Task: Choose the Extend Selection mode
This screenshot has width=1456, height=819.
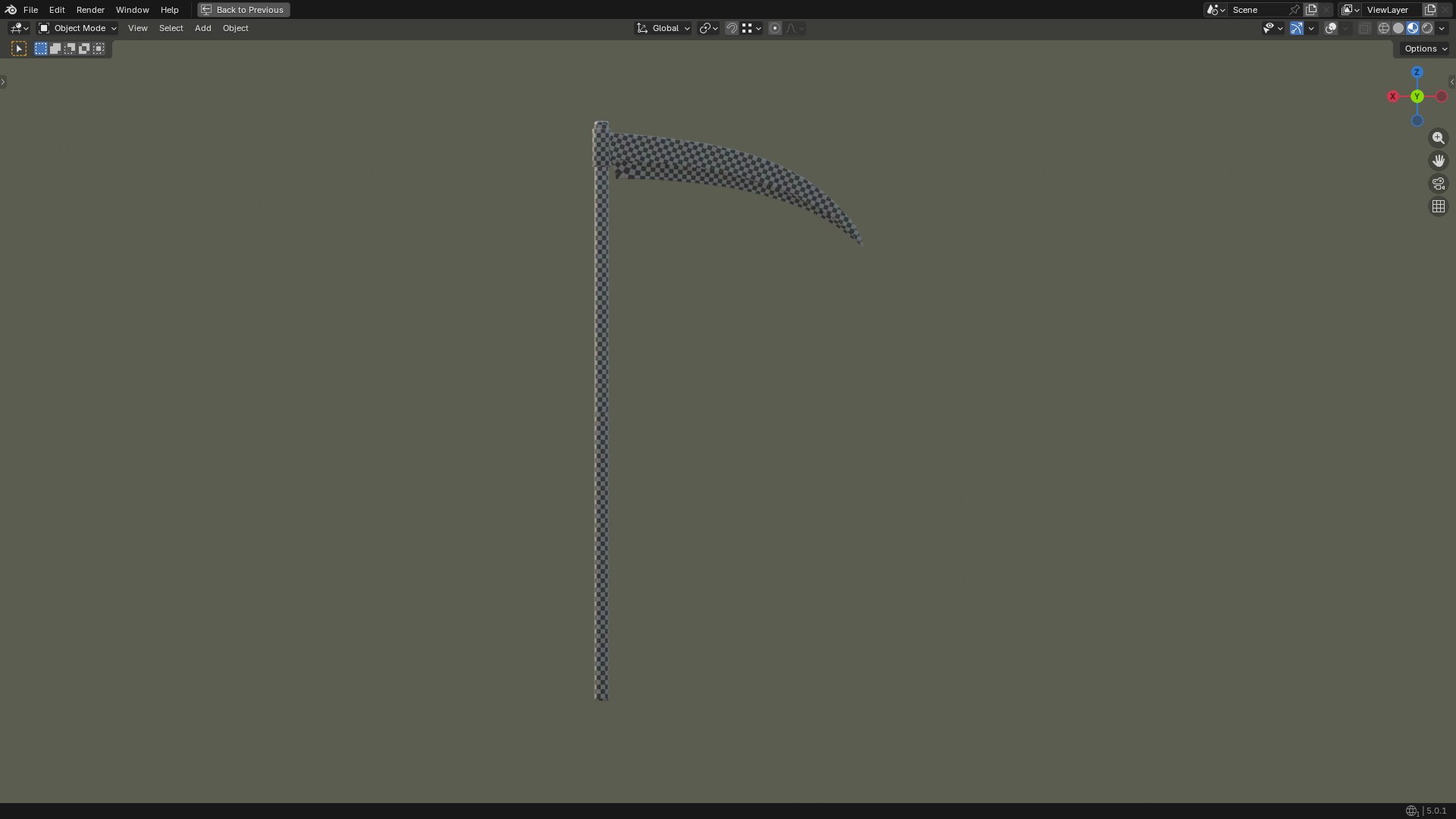Action: pyautogui.click(x=55, y=49)
